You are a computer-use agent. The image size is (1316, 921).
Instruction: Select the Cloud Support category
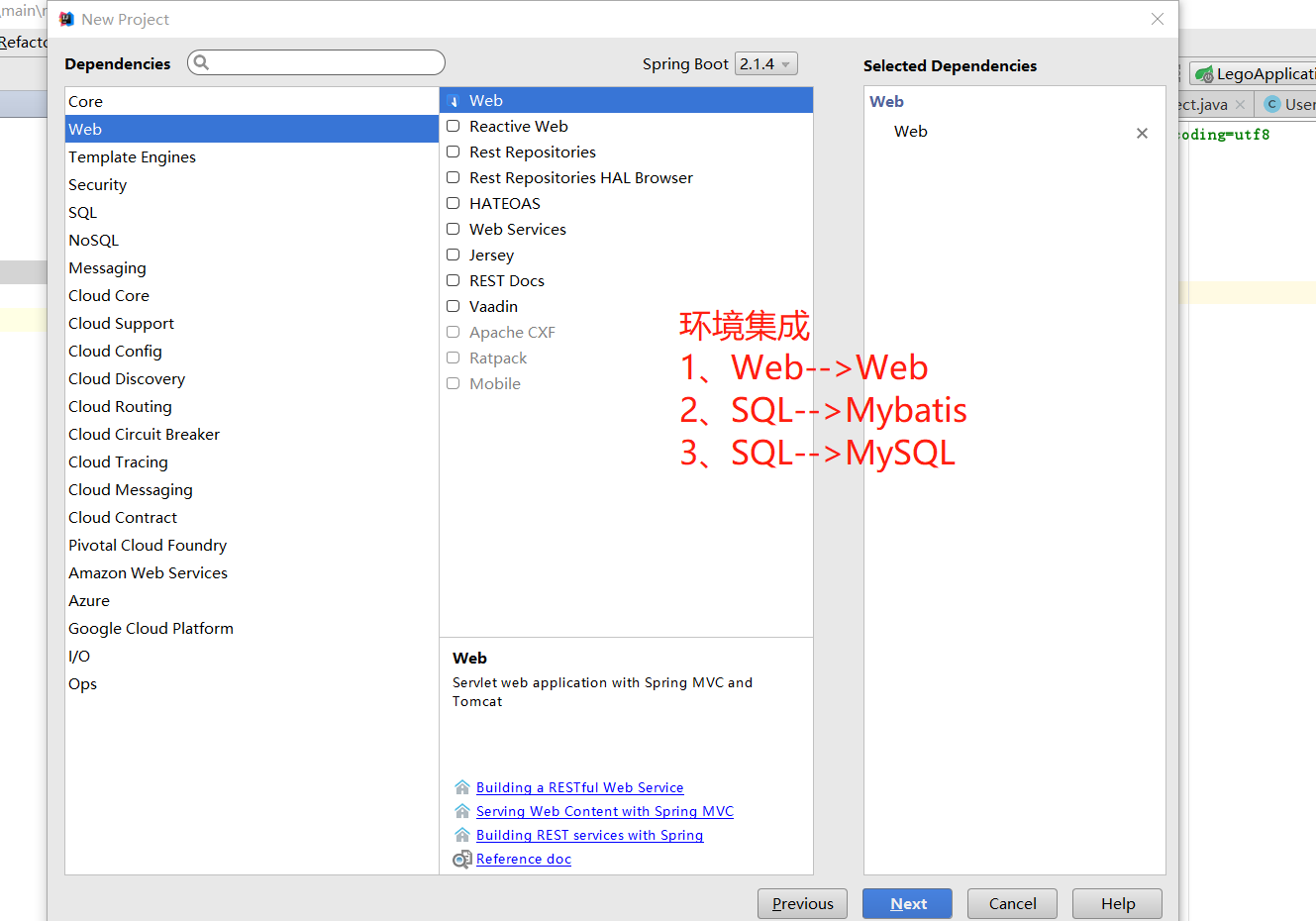click(252, 323)
